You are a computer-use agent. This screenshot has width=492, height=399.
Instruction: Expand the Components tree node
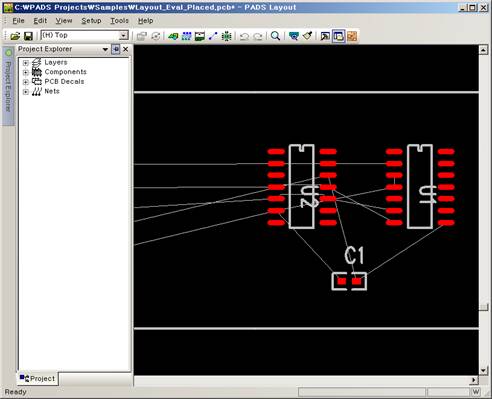pos(26,72)
